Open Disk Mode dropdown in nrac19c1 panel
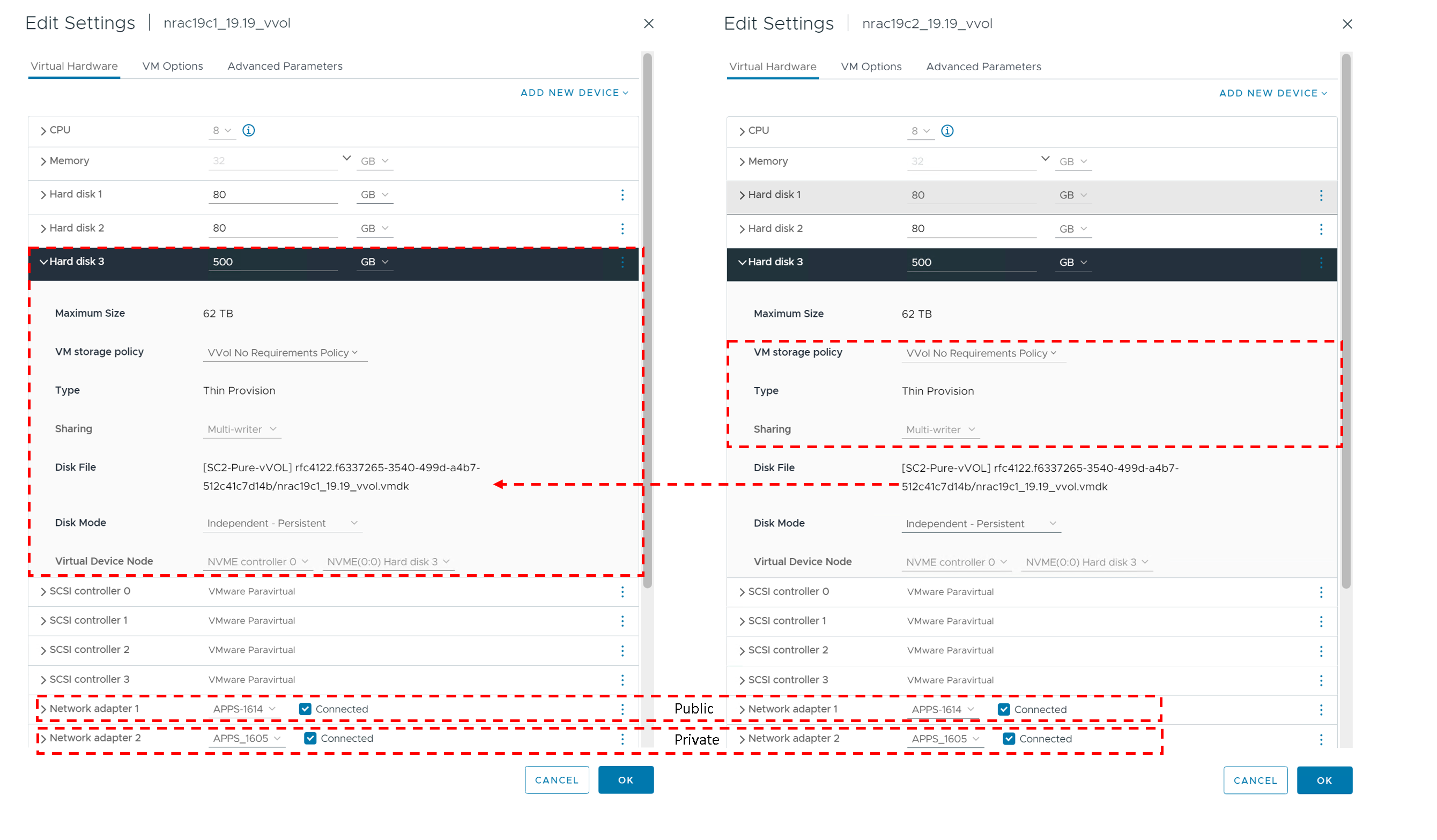This screenshot has width=1437, height=840. point(282,524)
